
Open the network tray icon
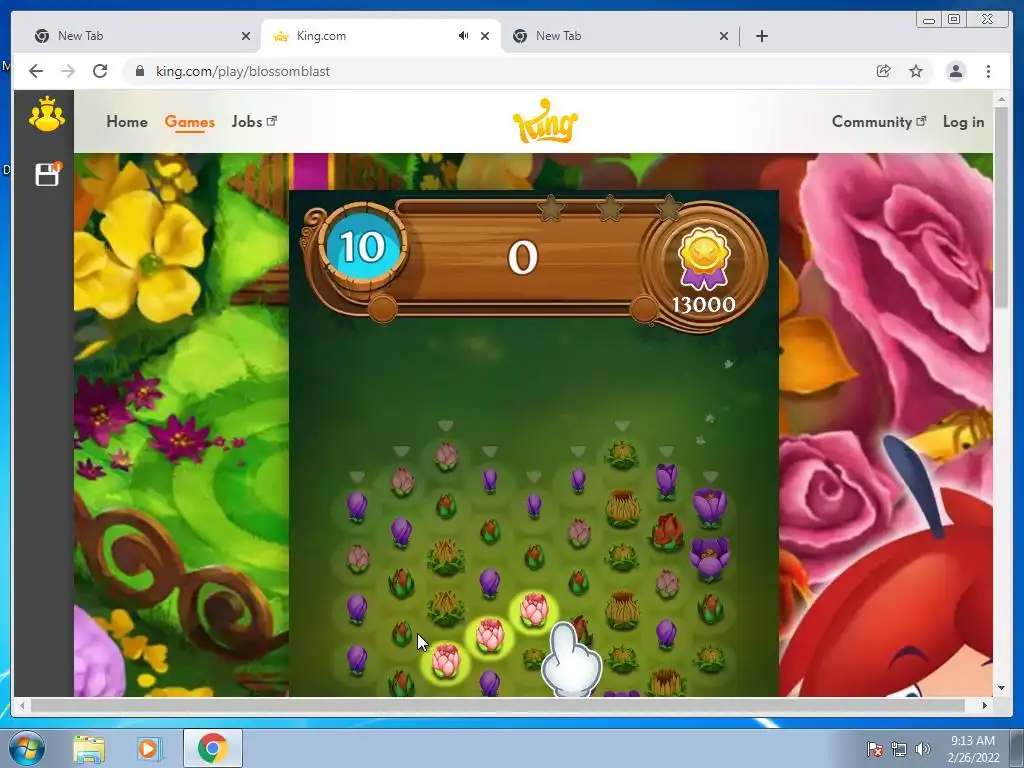[899, 749]
